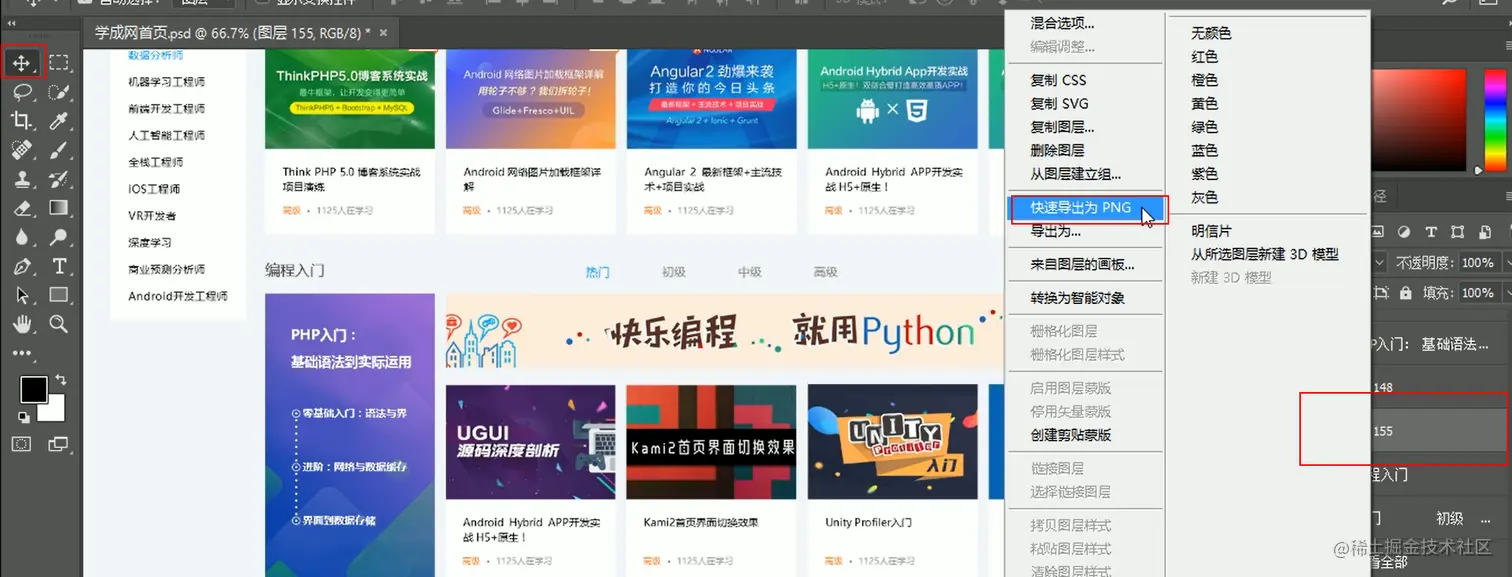Reset to default foreground and background colors
Viewport: 1512px width, 577px height.
click(23, 417)
